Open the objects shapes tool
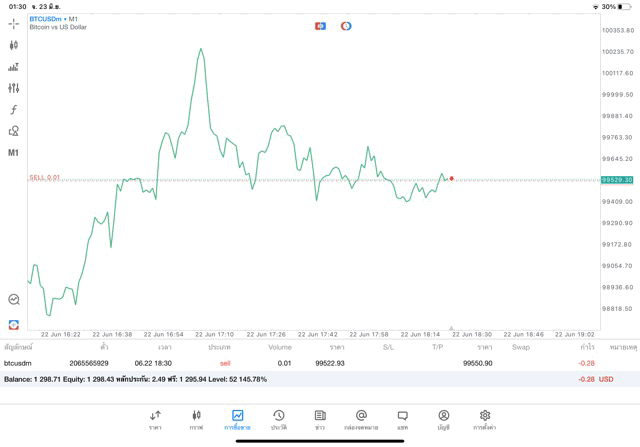 [14, 131]
